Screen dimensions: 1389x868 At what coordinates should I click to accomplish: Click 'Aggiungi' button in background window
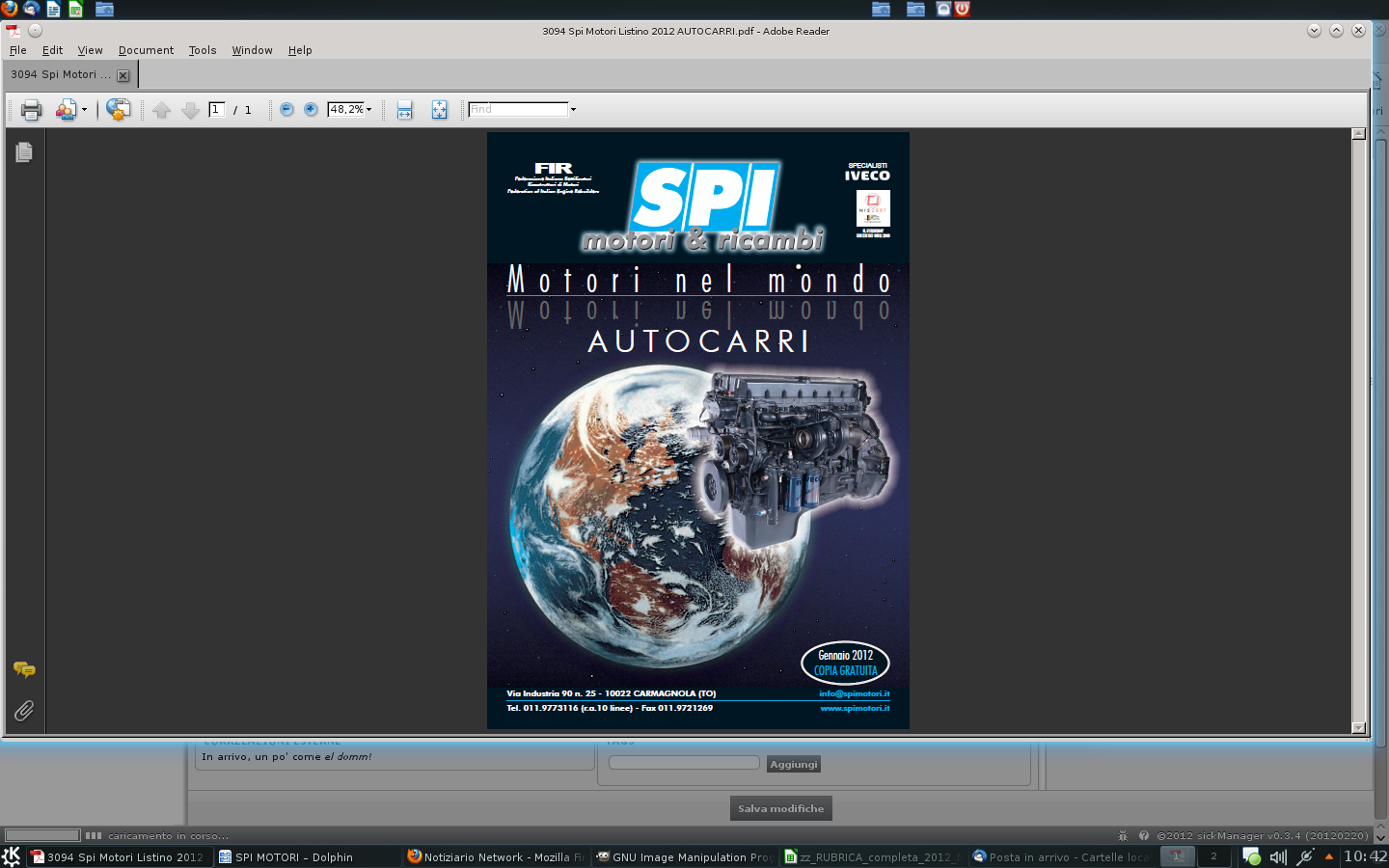point(793,764)
